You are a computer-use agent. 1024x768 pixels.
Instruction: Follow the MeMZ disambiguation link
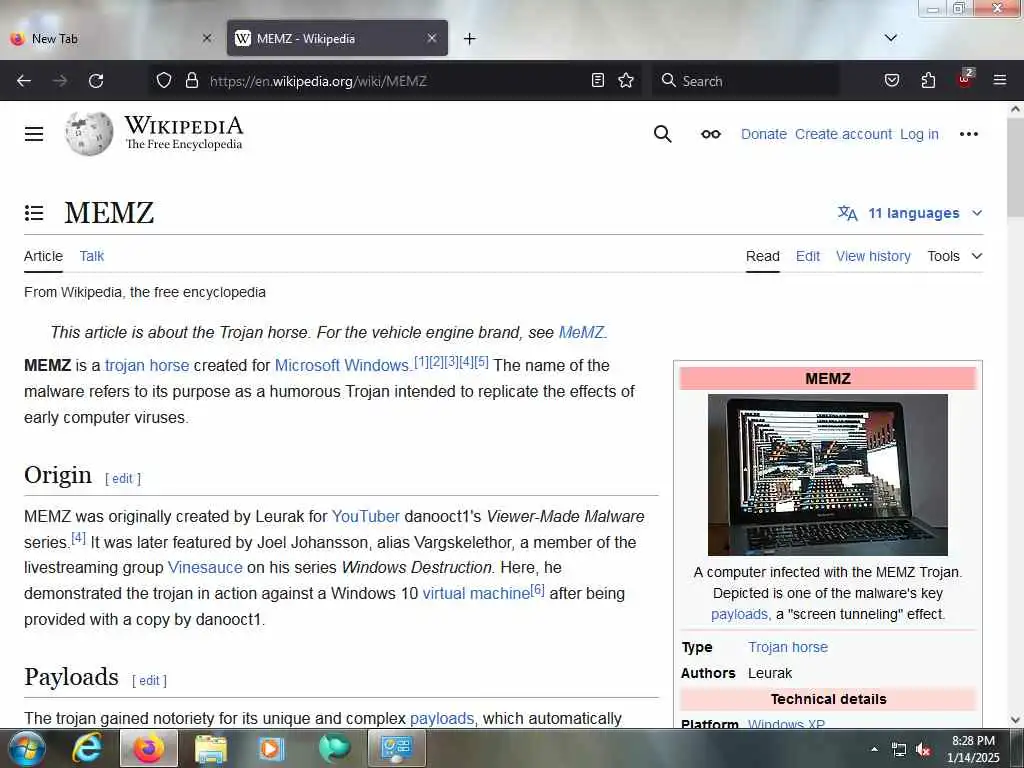581,332
